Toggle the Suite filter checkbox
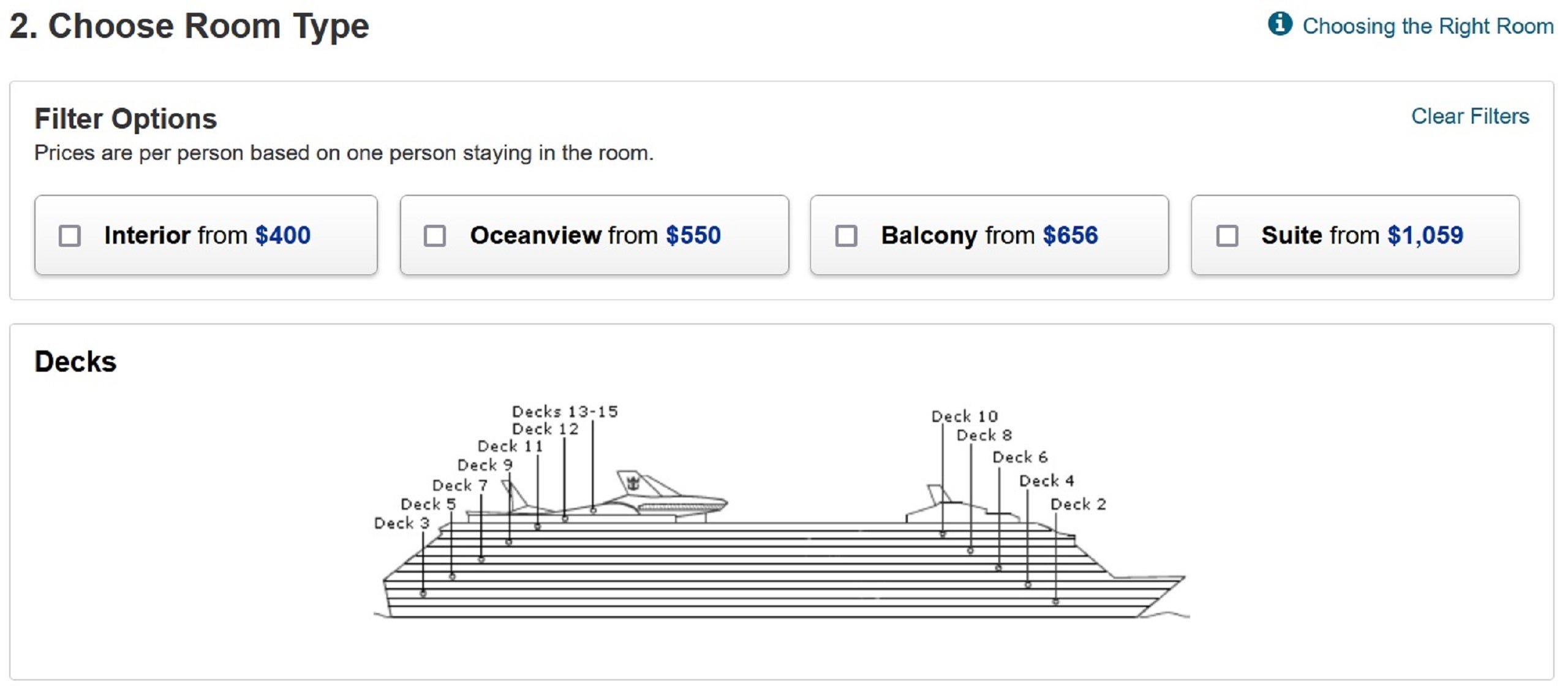1568x697 pixels. pyautogui.click(x=1227, y=236)
